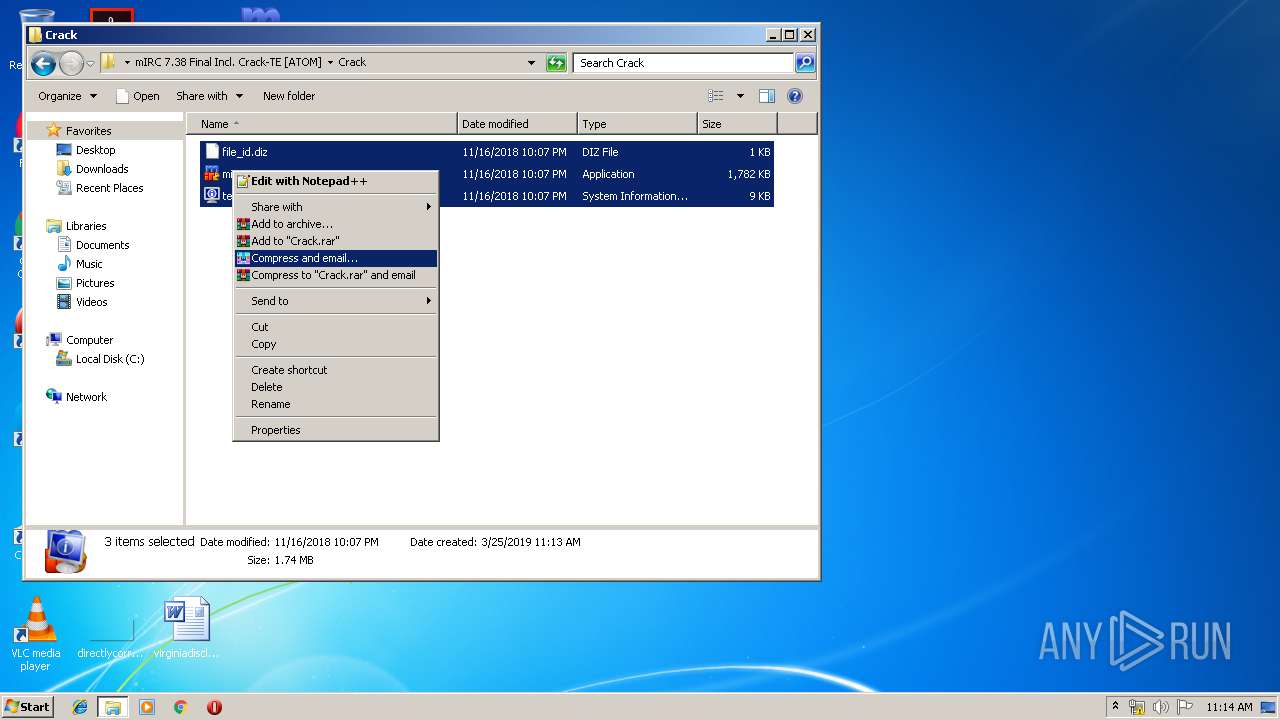The width and height of the screenshot is (1280, 720).
Task: Open Documents library
Action: click(x=102, y=245)
